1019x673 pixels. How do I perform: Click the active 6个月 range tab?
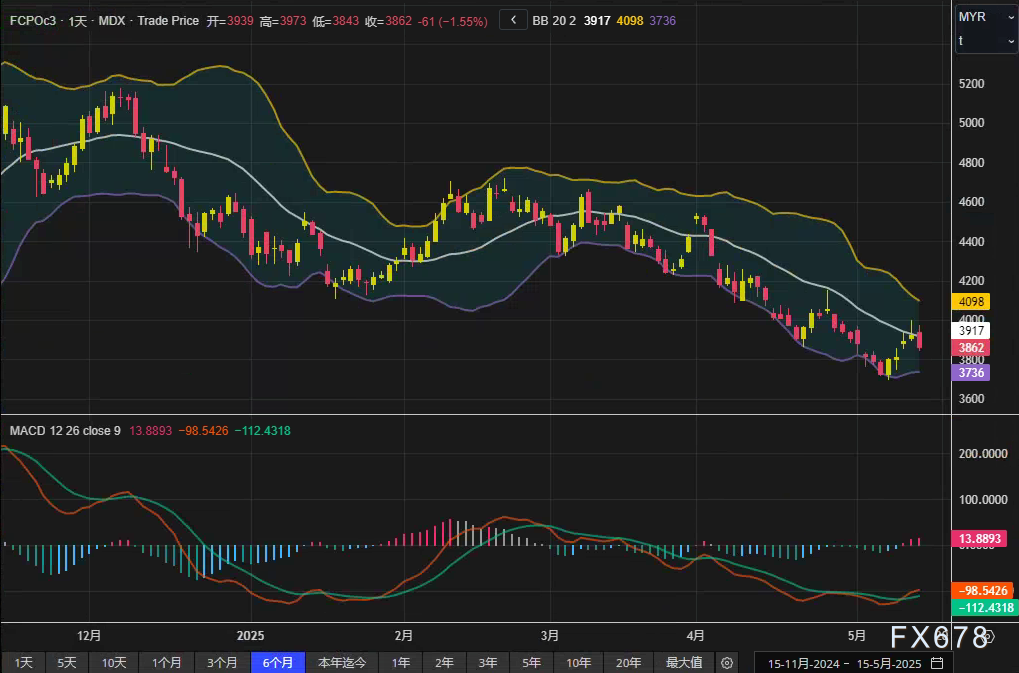pos(277,662)
